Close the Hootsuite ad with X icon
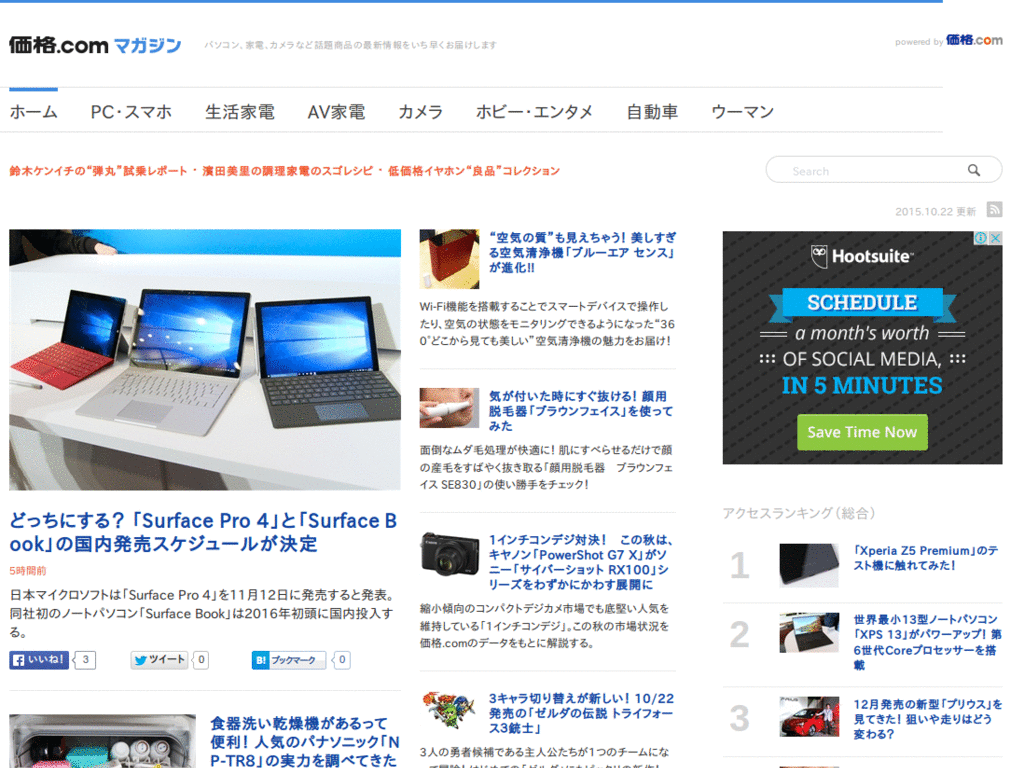This screenshot has width=1024, height=768. (x=995, y=238)
